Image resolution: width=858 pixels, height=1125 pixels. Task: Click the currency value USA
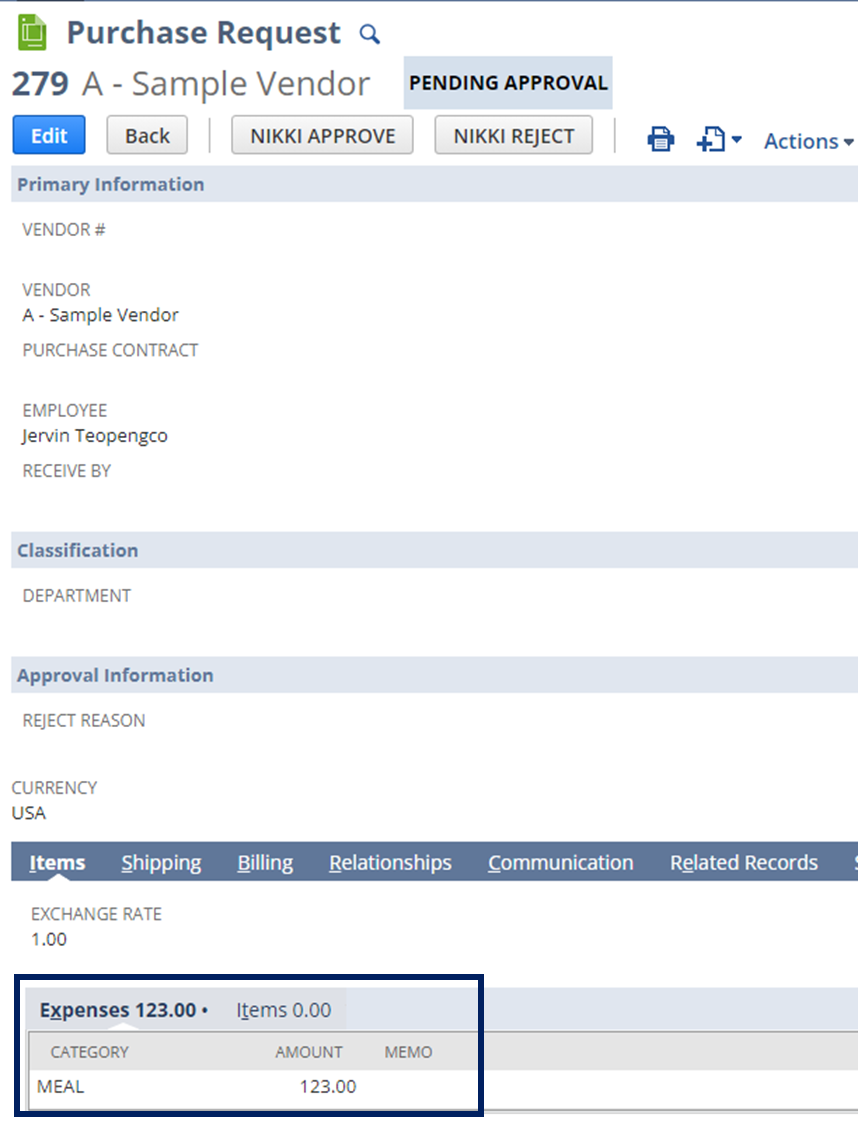tap(29, 812)
